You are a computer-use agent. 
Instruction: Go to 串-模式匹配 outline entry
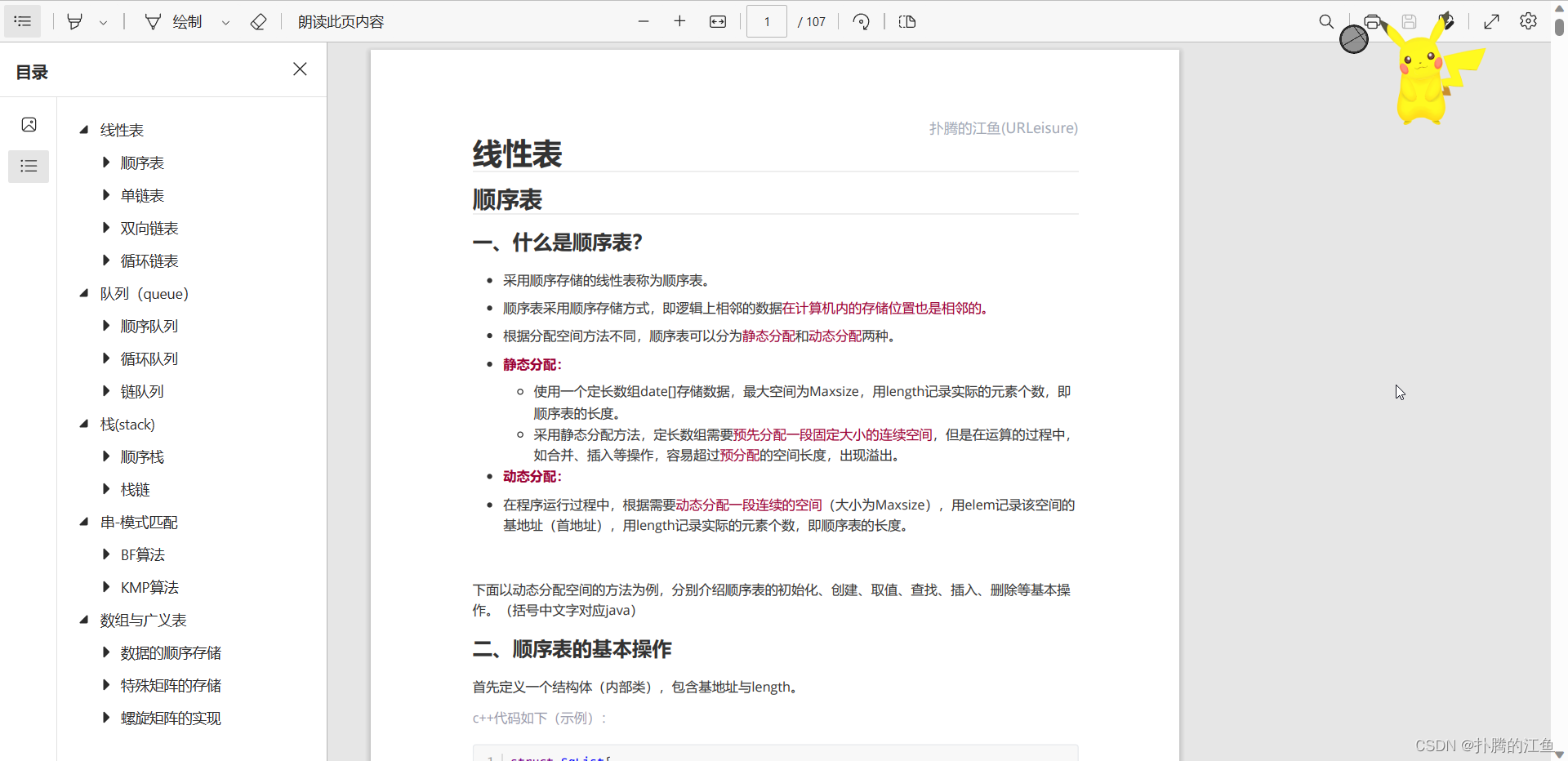[x=139, y=523]
